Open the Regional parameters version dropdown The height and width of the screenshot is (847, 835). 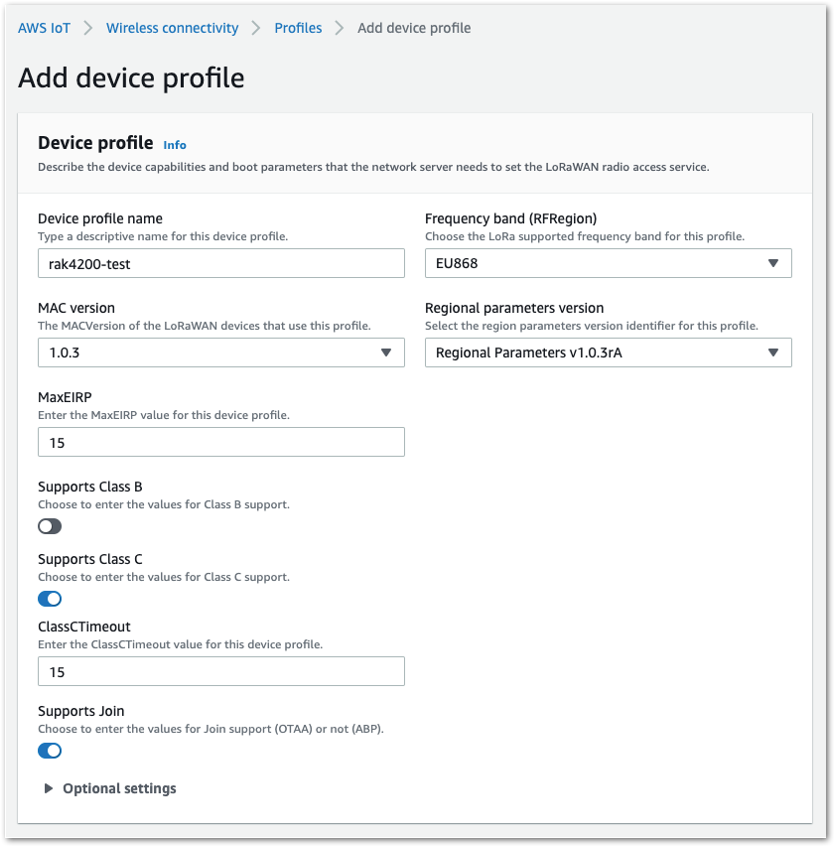[608, 352]
